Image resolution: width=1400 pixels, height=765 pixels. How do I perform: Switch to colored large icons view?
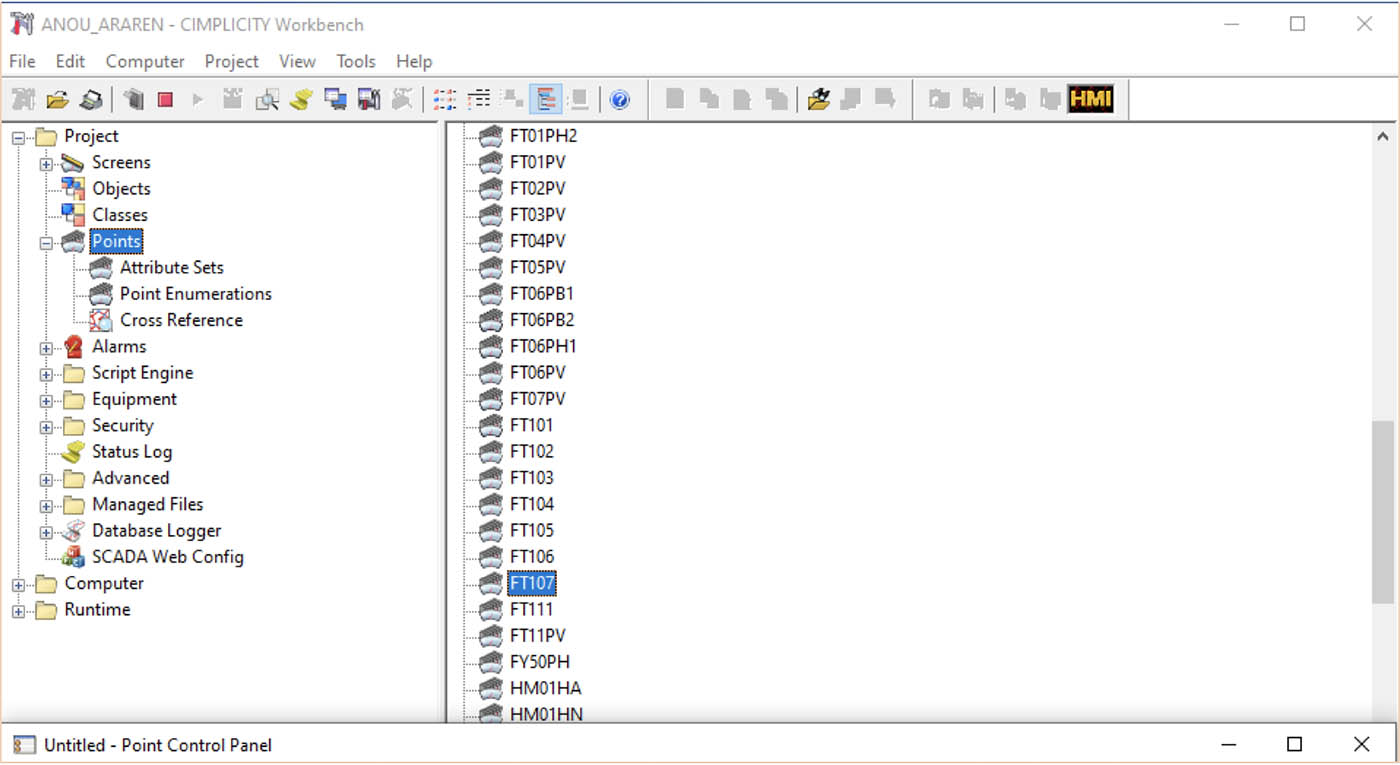pyautogui.click(x=445, y=99)
